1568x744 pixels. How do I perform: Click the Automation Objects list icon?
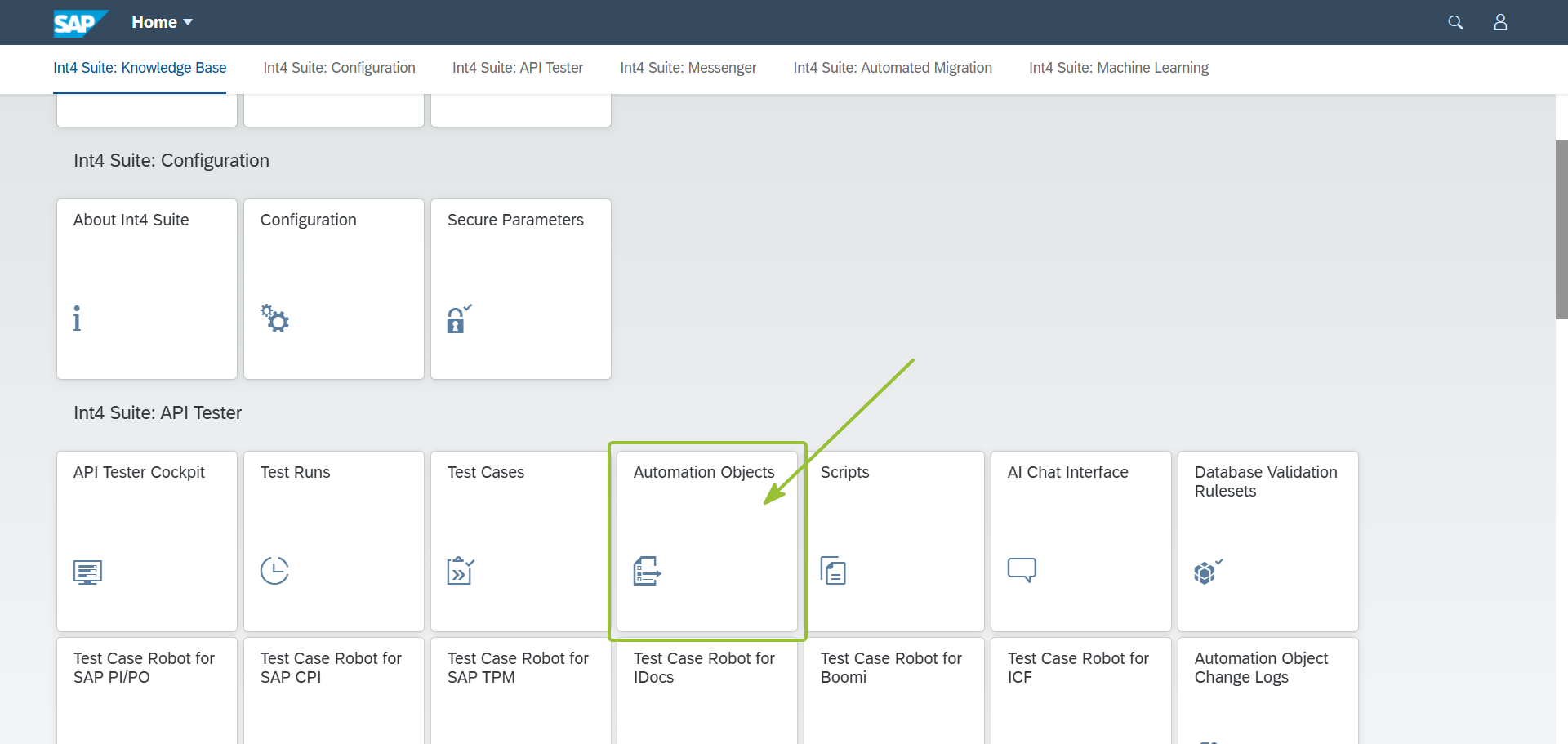tap(648, 571)
